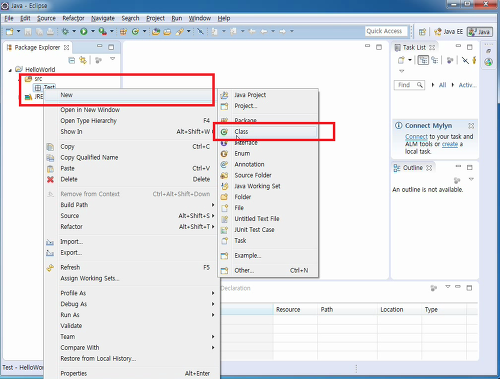Choose Source Folder in New submenu
The height and width of the screenshot is (379, 500).
click(268, 175)
